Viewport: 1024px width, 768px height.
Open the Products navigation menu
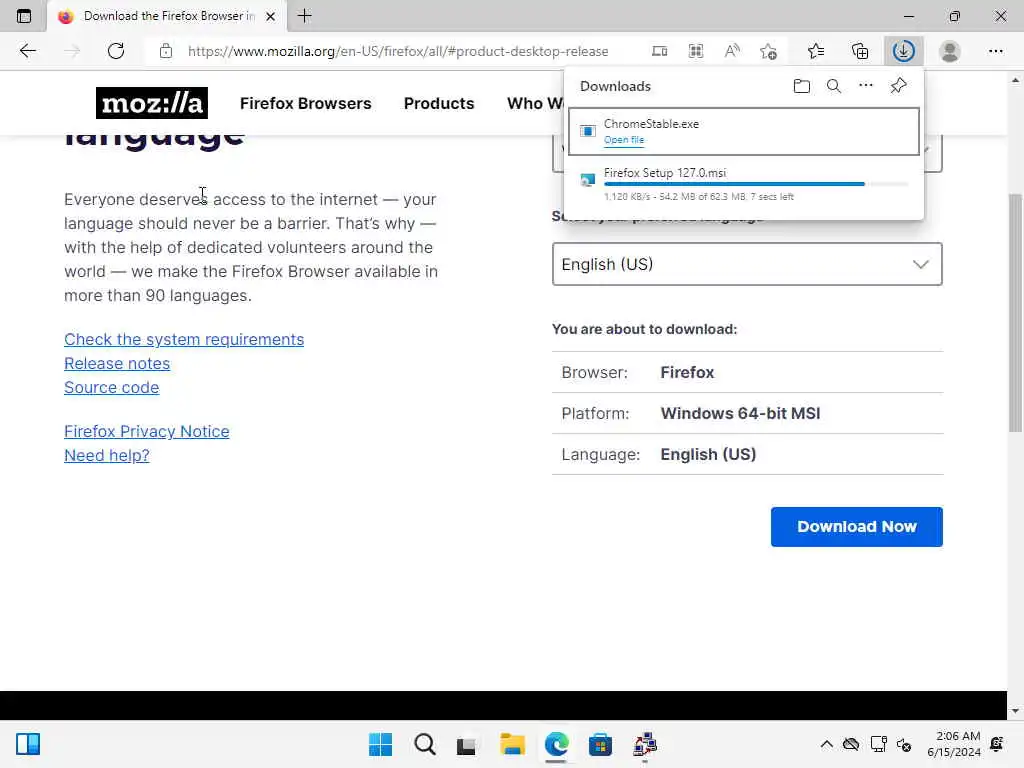(x=439, y=103)
